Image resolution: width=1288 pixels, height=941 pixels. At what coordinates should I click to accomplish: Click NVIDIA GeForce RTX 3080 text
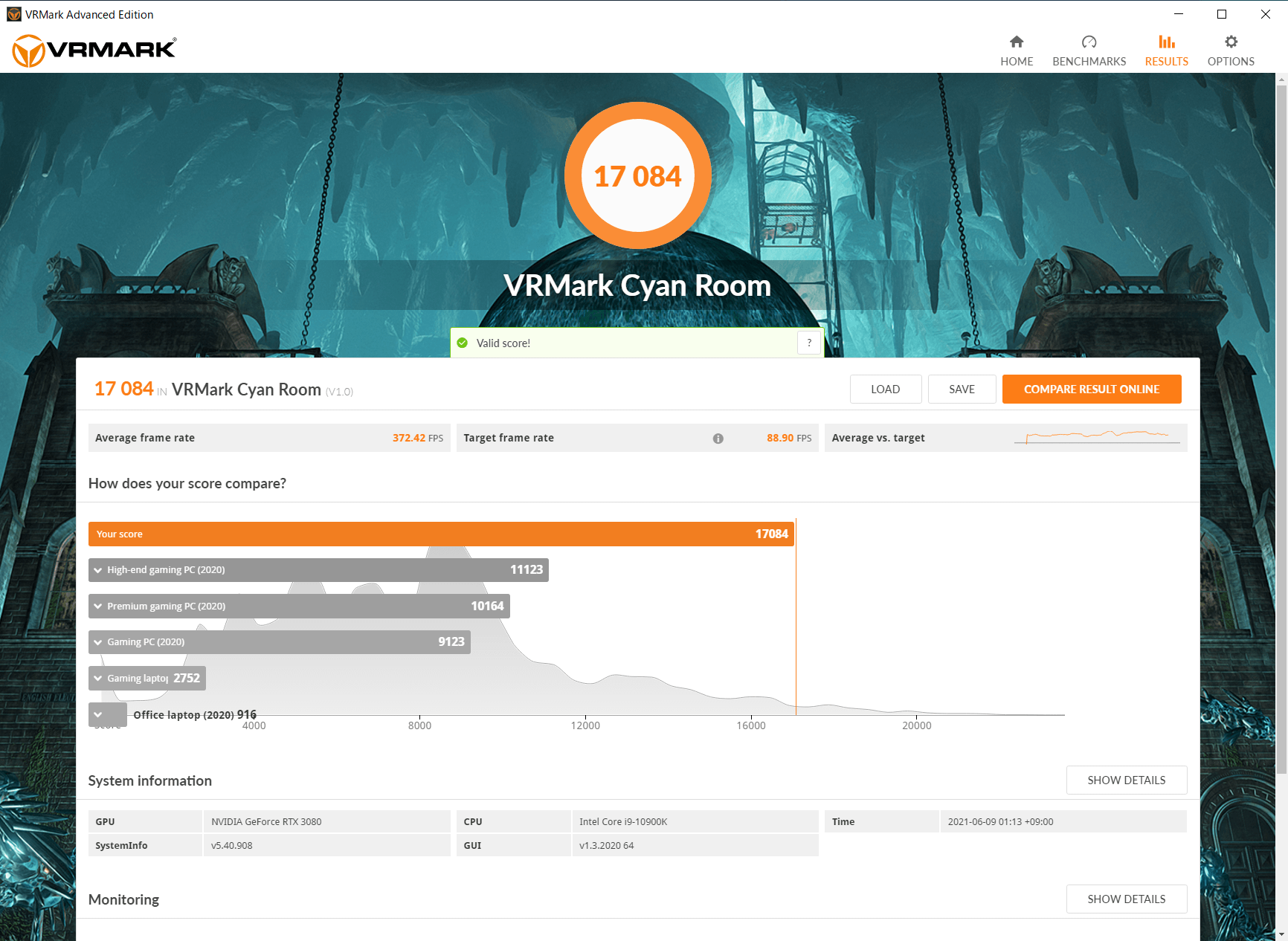click(x=266, y=822)
